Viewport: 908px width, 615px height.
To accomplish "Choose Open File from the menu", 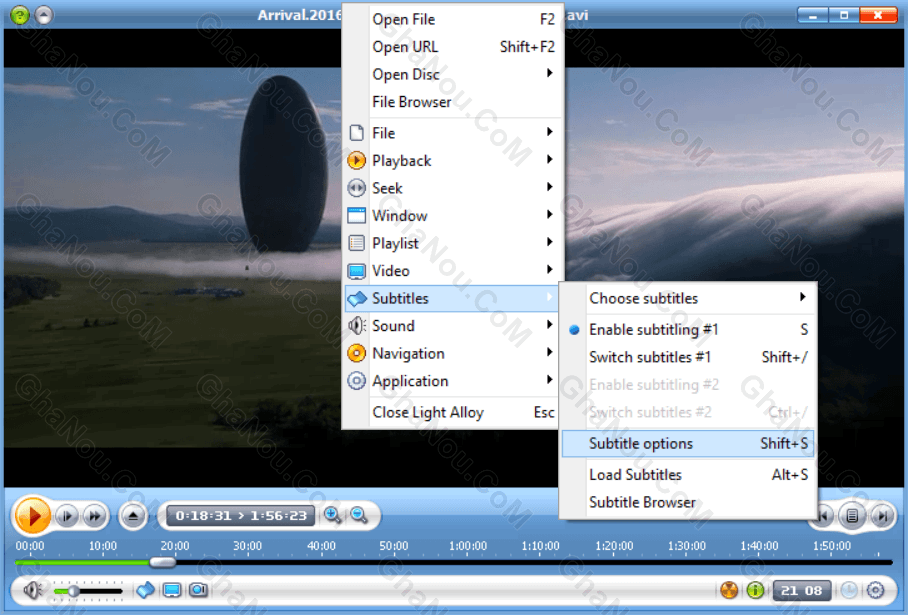I will click(x=452, y=19).
